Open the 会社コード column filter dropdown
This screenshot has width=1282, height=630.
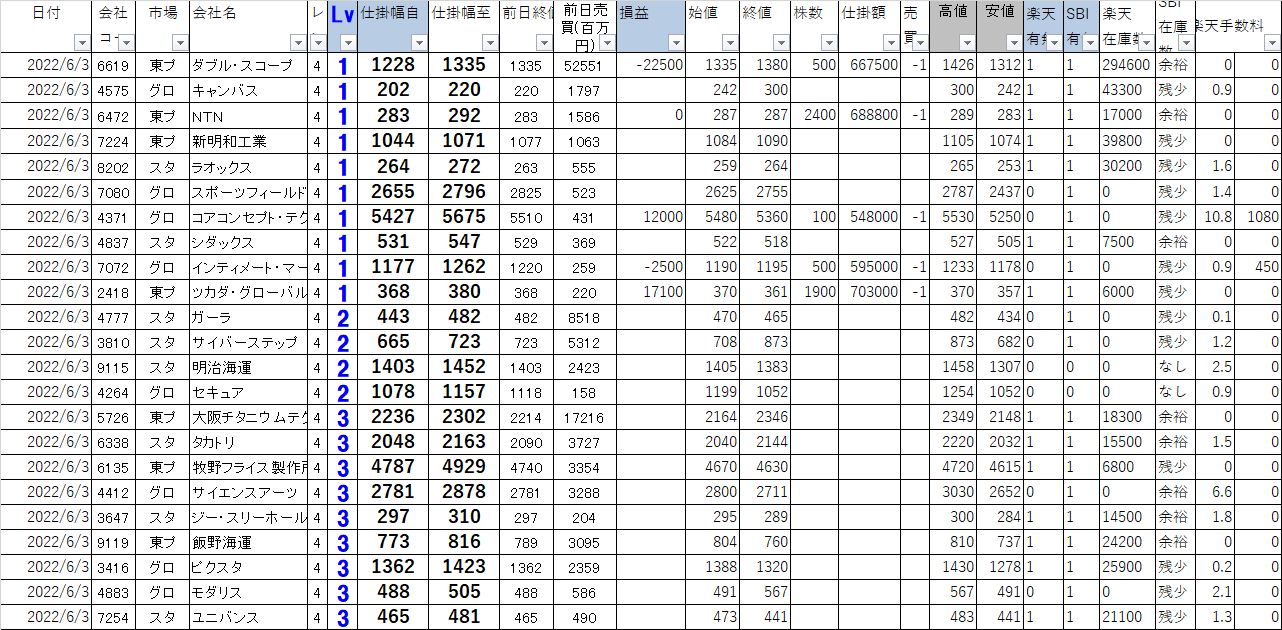[125, 42]
